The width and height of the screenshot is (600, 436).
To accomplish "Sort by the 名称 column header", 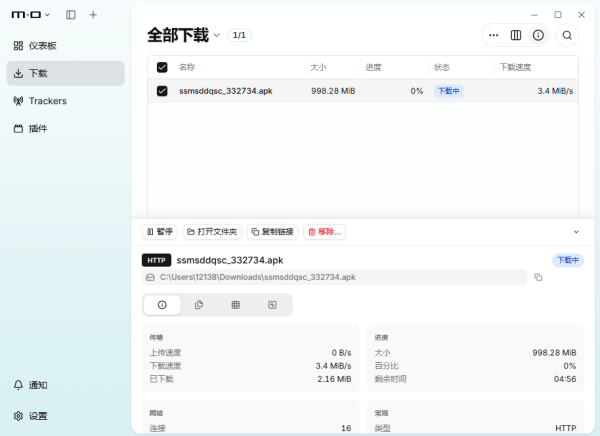I will pos(187,67).
